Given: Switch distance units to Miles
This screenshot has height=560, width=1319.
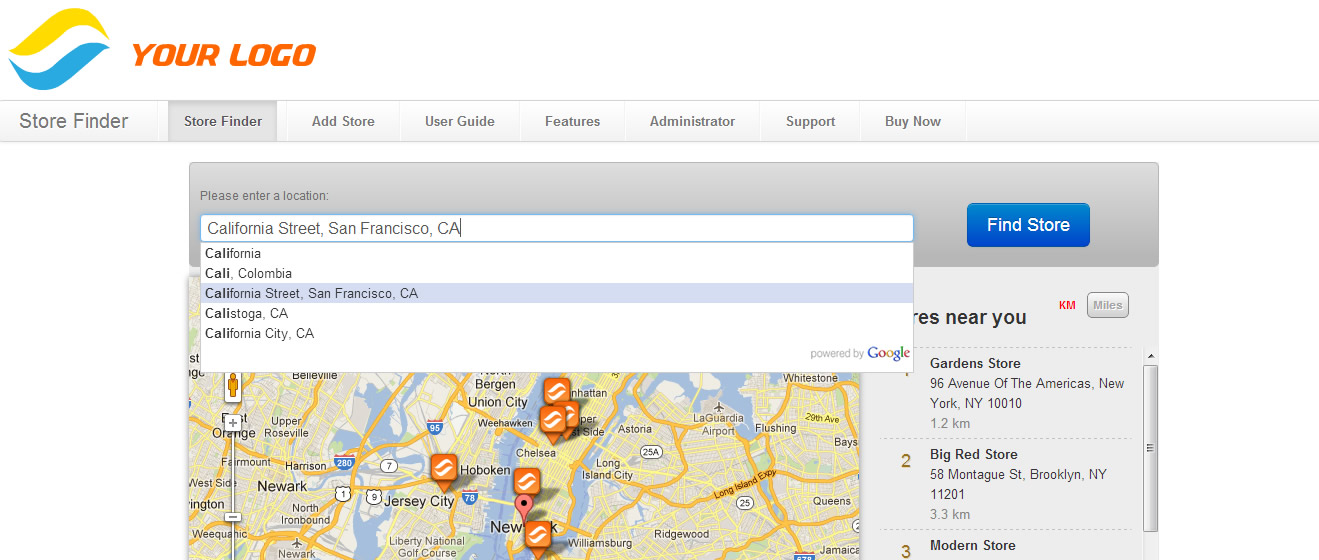Looking at the screenshot, I should [x=1107, y=305].
